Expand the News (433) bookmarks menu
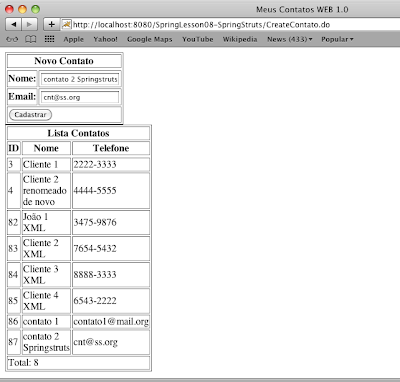 point(290,39)
